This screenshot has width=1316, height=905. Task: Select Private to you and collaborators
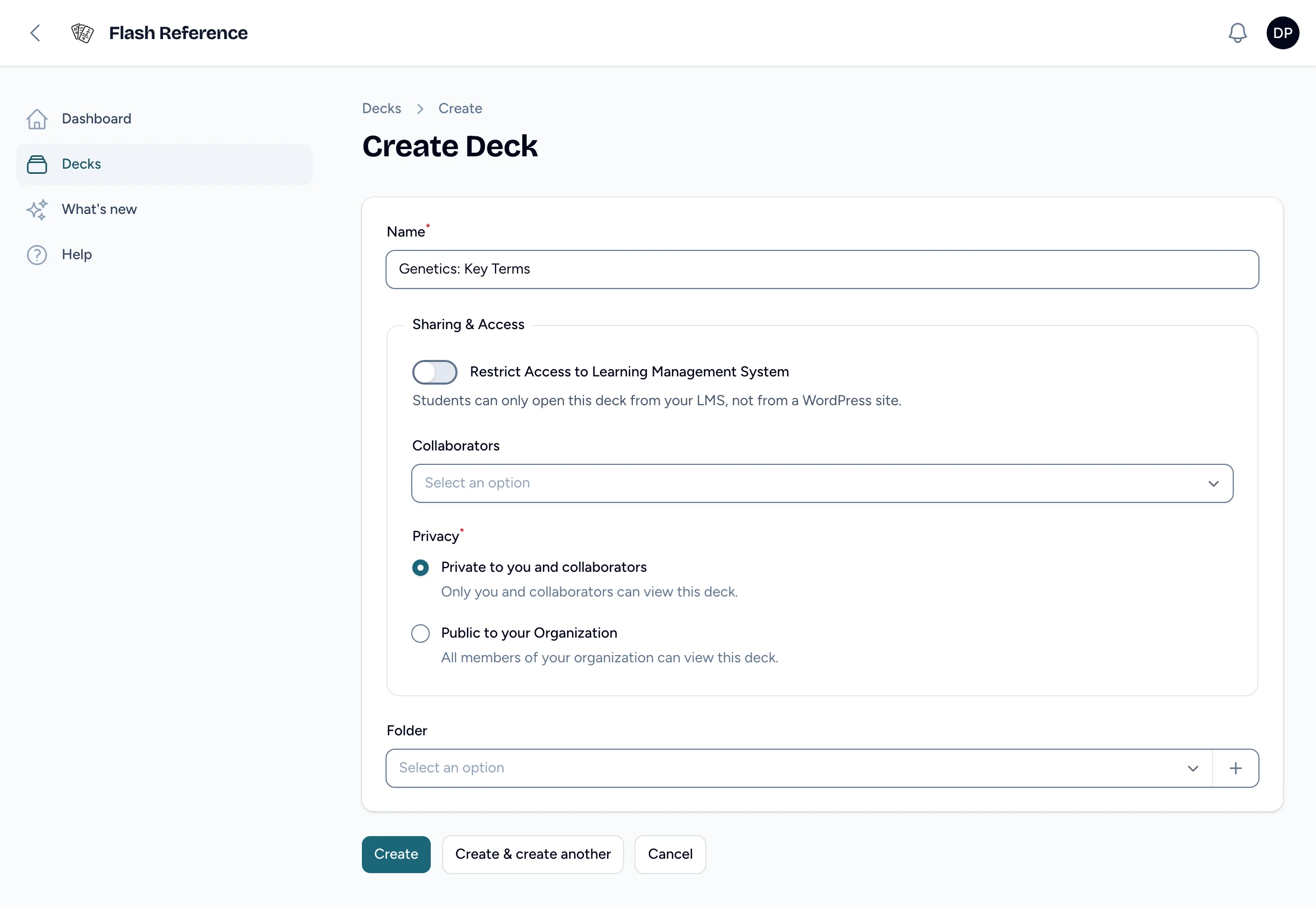(421, 568)
